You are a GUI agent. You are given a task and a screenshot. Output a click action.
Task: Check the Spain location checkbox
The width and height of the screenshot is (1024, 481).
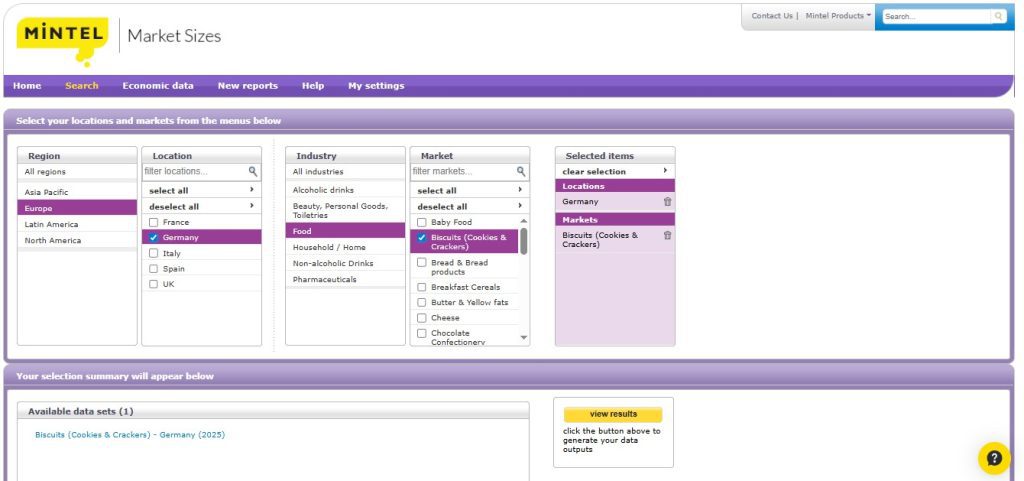point(153,268)
